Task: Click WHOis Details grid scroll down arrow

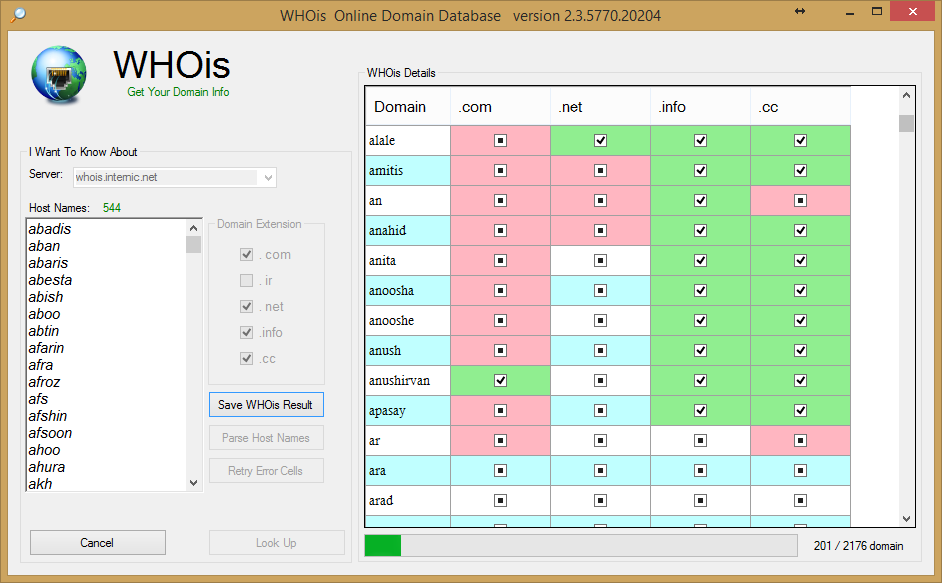Action: (x=906, y=519)
